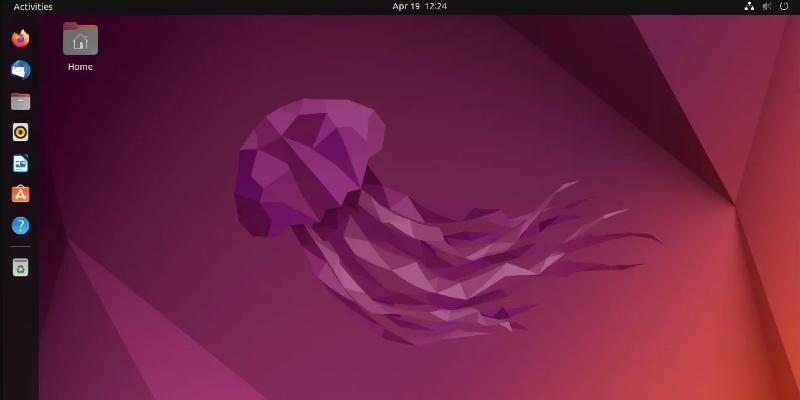Click the separator line above Trash
Screen dimensions: 800x400
(x=20, y=246)
